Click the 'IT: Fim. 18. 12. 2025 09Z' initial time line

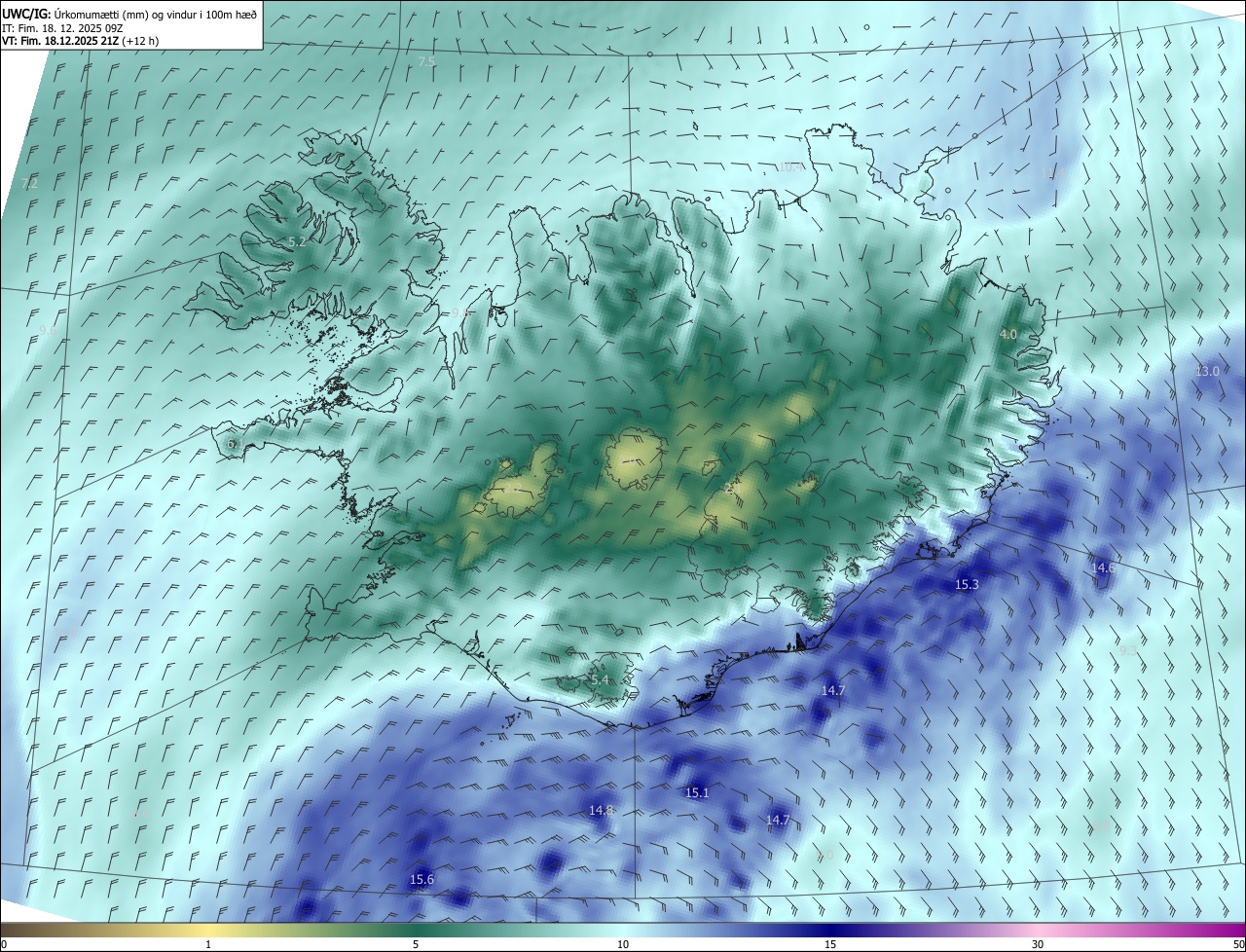(62, 27)
